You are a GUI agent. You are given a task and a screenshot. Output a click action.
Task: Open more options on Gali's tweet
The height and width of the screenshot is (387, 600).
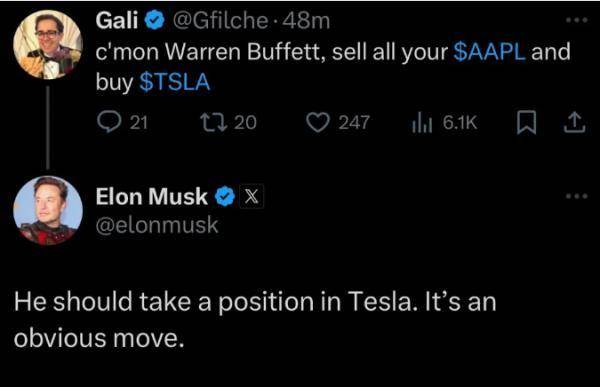[x=577, y=20]
